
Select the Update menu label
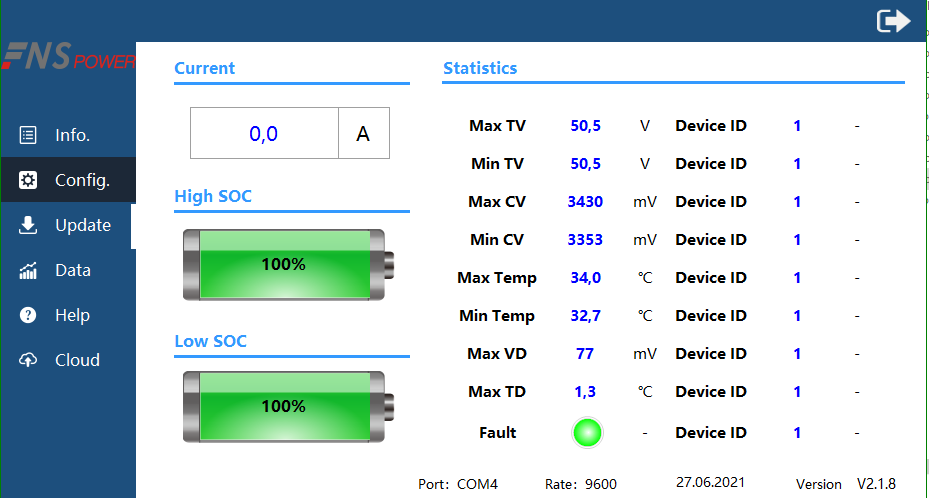click(x=83, y=225)
